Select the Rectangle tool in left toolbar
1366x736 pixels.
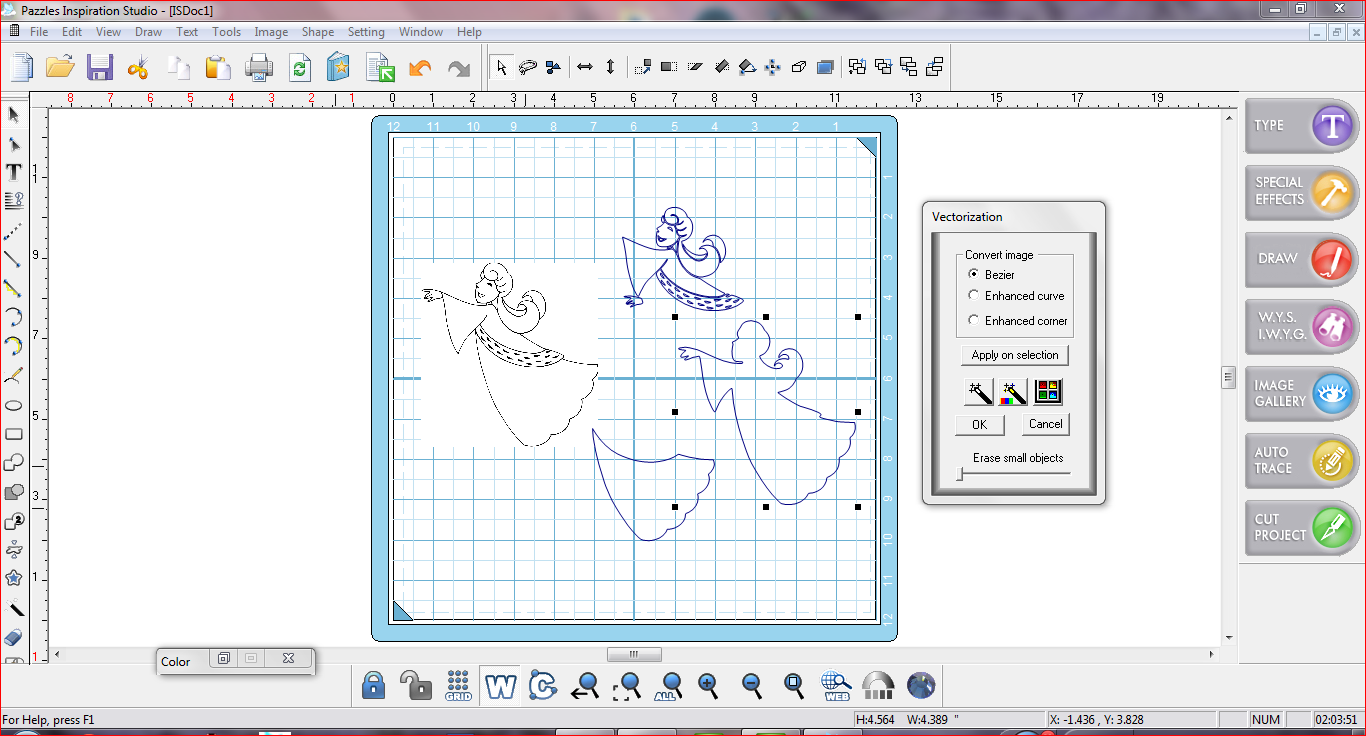(x=14, y=434)
